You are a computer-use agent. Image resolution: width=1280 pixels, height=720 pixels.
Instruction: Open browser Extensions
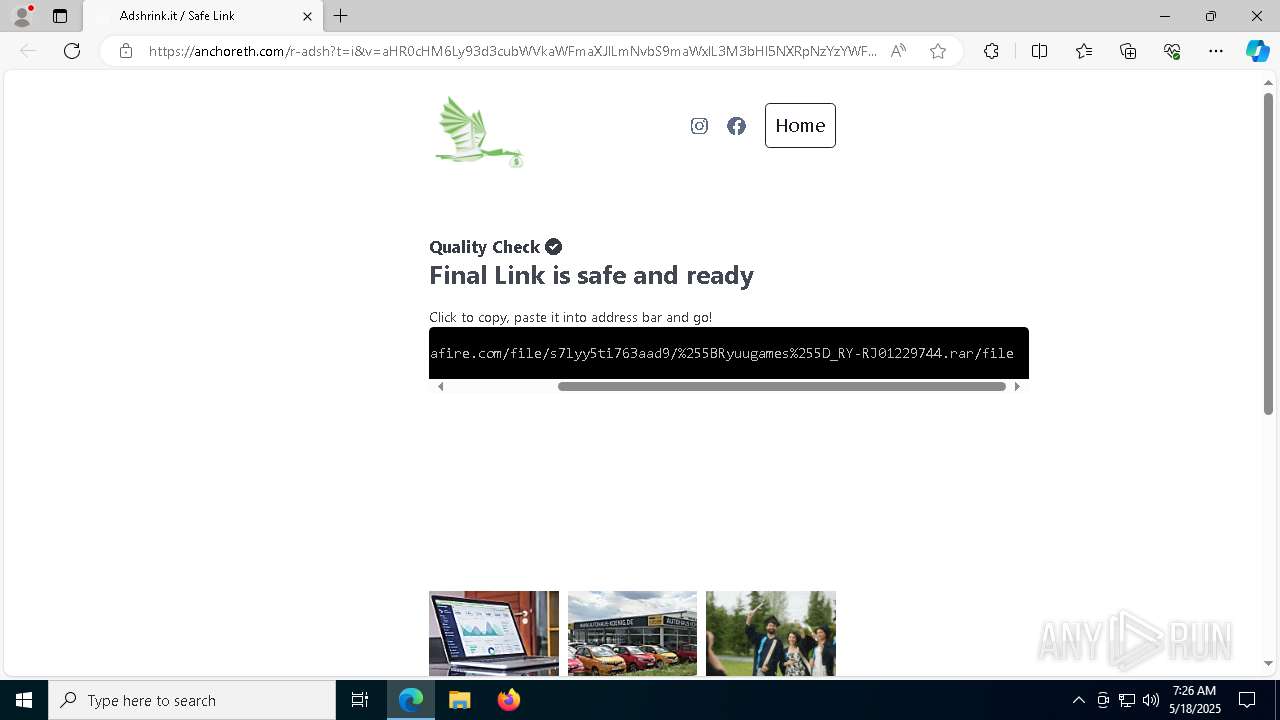tap(991, 51)
